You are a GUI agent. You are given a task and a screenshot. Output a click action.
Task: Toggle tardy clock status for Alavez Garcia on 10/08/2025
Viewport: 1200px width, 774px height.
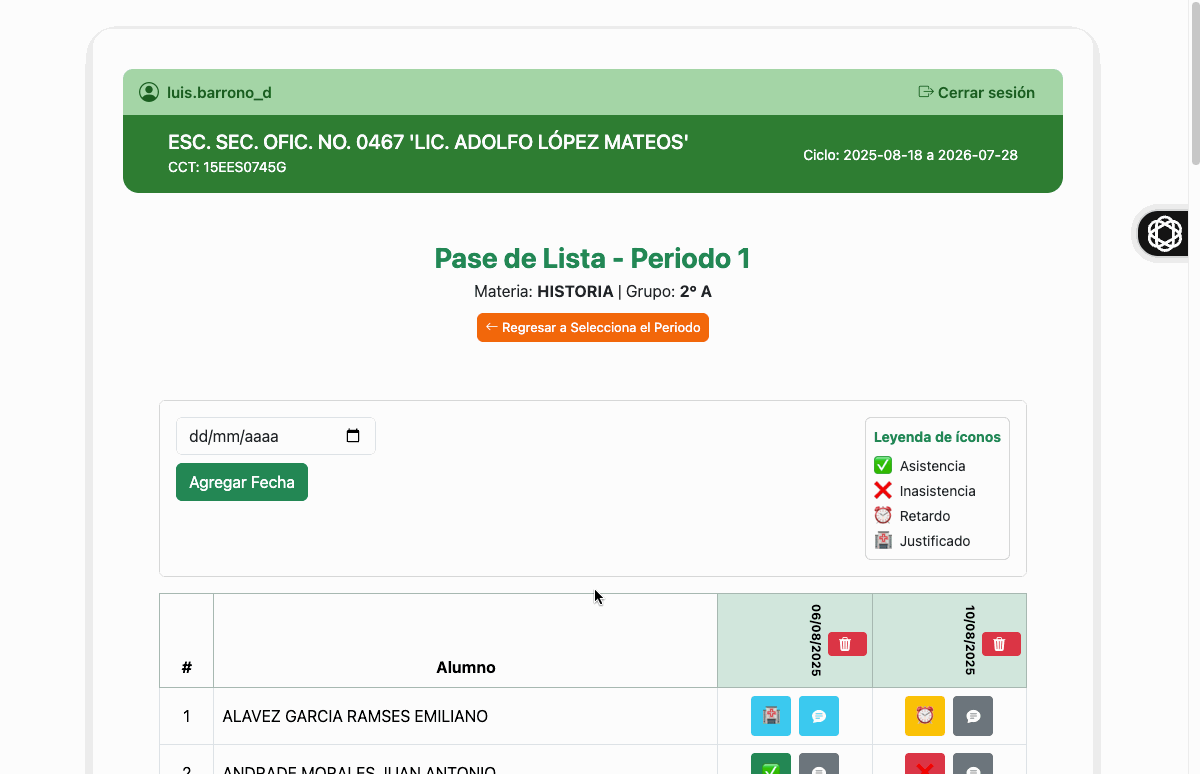click(924, 716)
